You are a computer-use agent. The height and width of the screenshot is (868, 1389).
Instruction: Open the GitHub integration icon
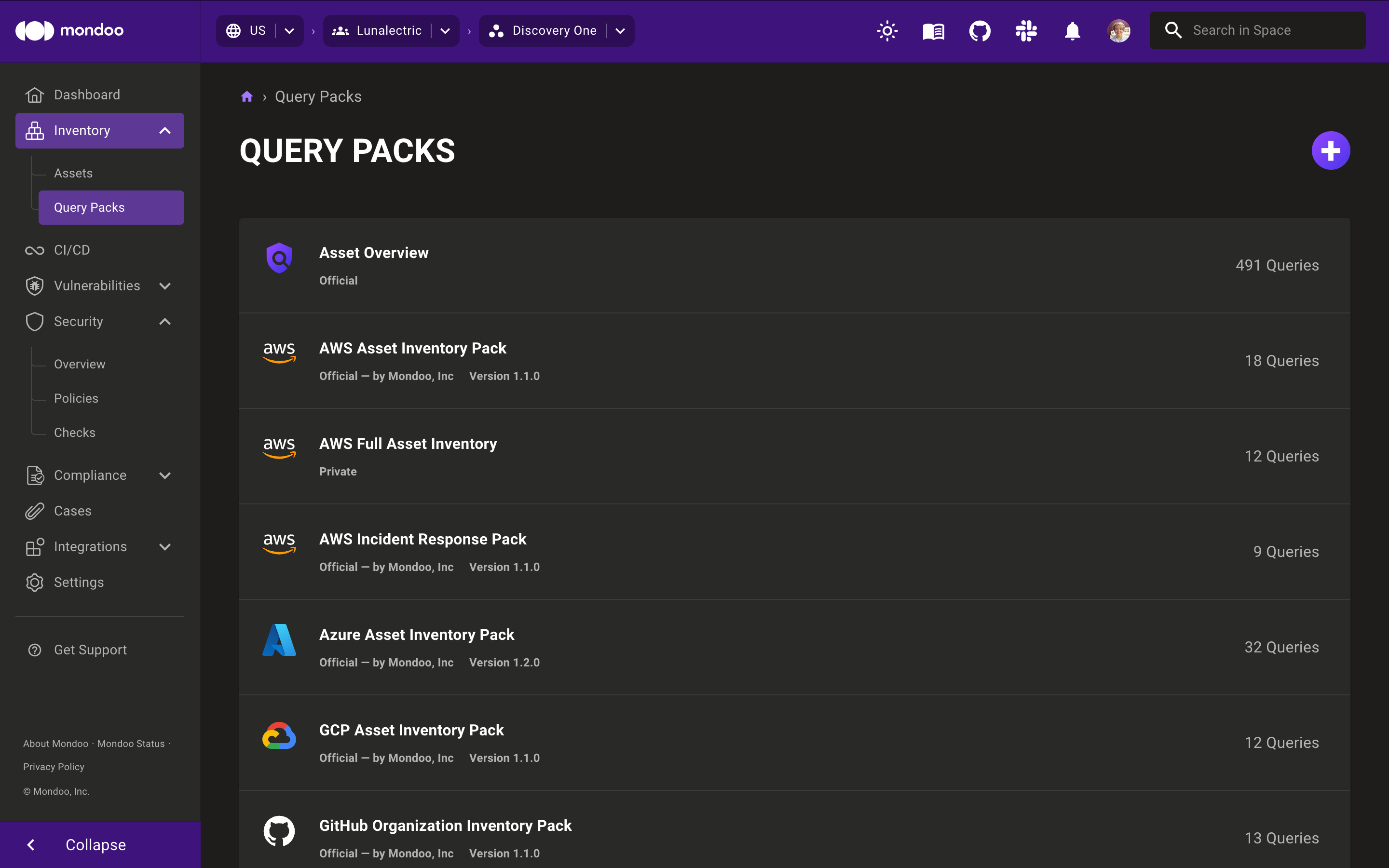979,31
